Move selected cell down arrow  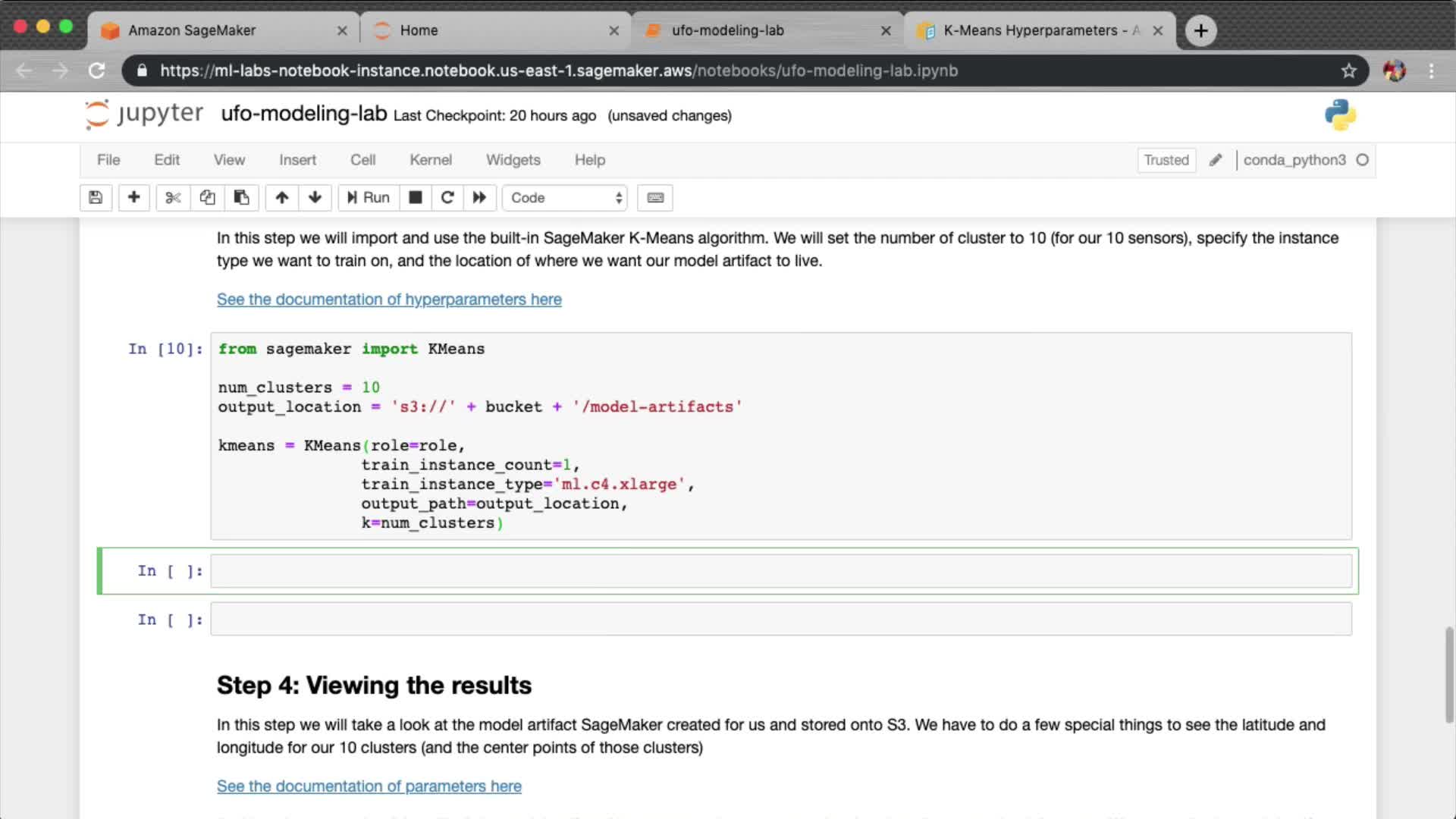(315, 198)
